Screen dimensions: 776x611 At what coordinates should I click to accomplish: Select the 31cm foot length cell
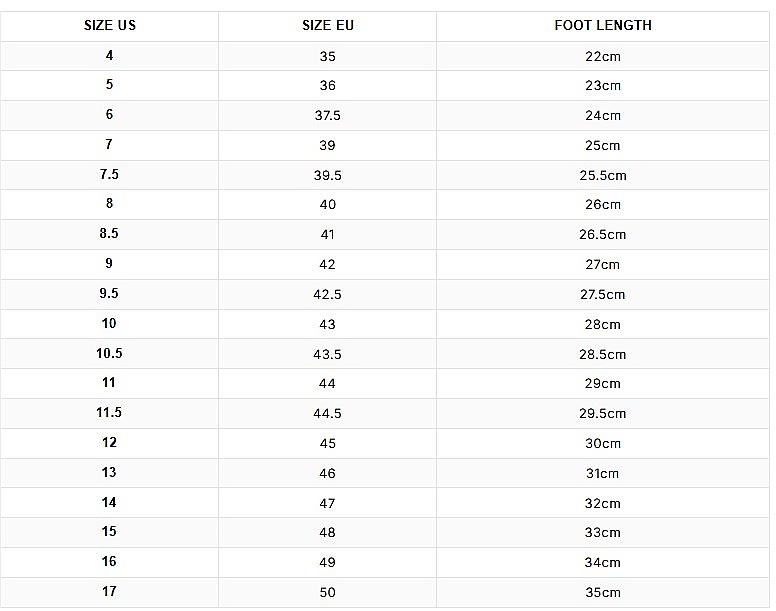click(603, 473)
